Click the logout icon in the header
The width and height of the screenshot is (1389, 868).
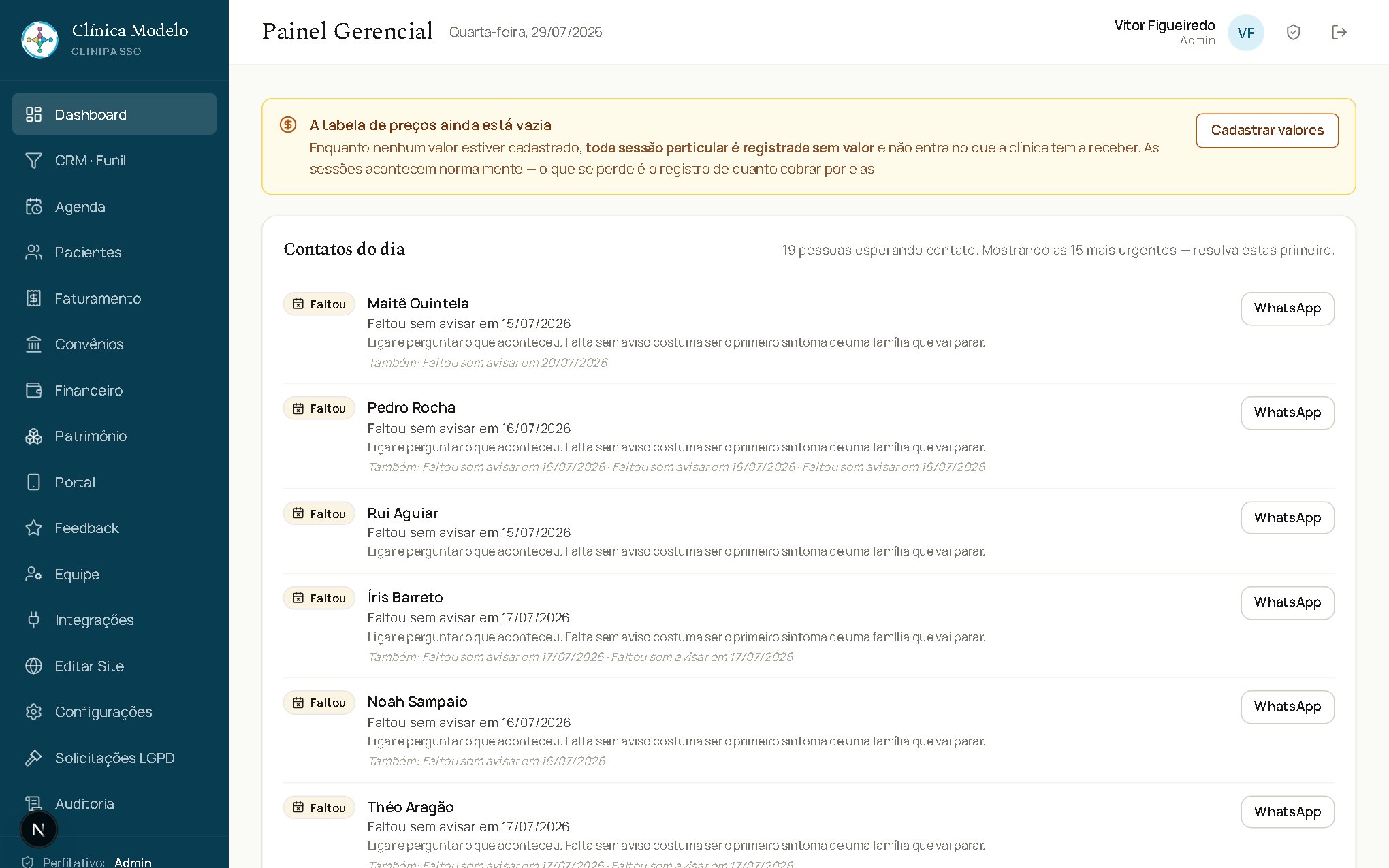(x=1339, y=32)
